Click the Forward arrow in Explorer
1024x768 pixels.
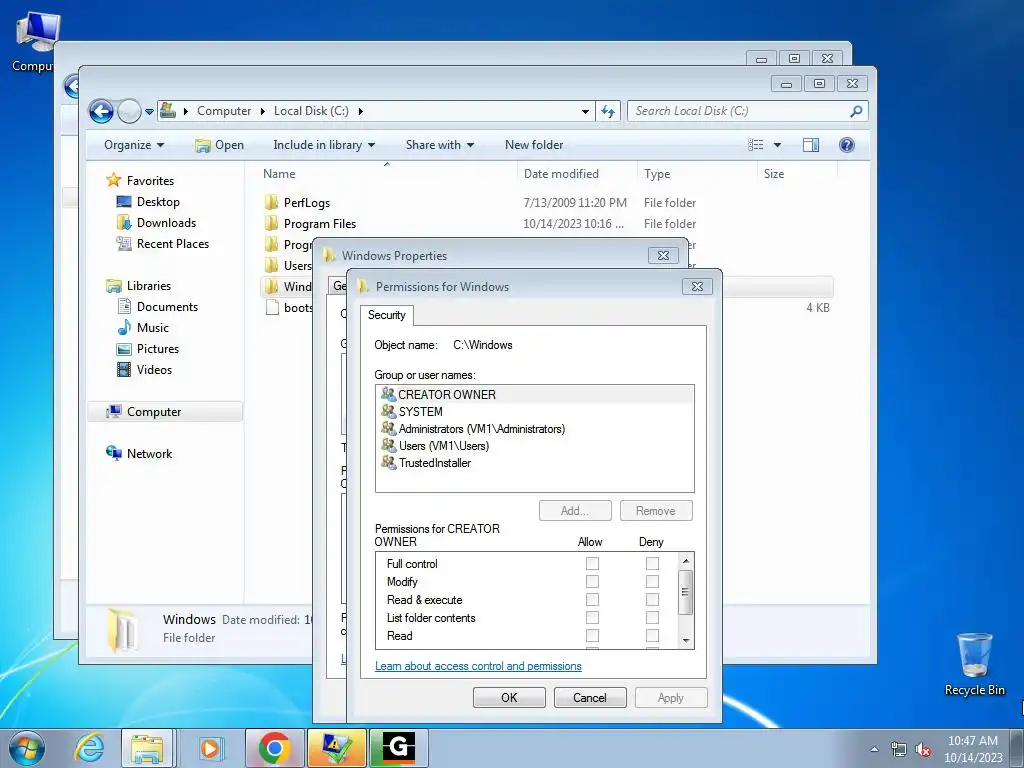[x=129, y=111]
